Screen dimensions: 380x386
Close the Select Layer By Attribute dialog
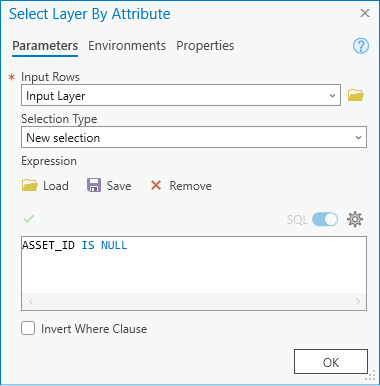click(x=365, y=13)
